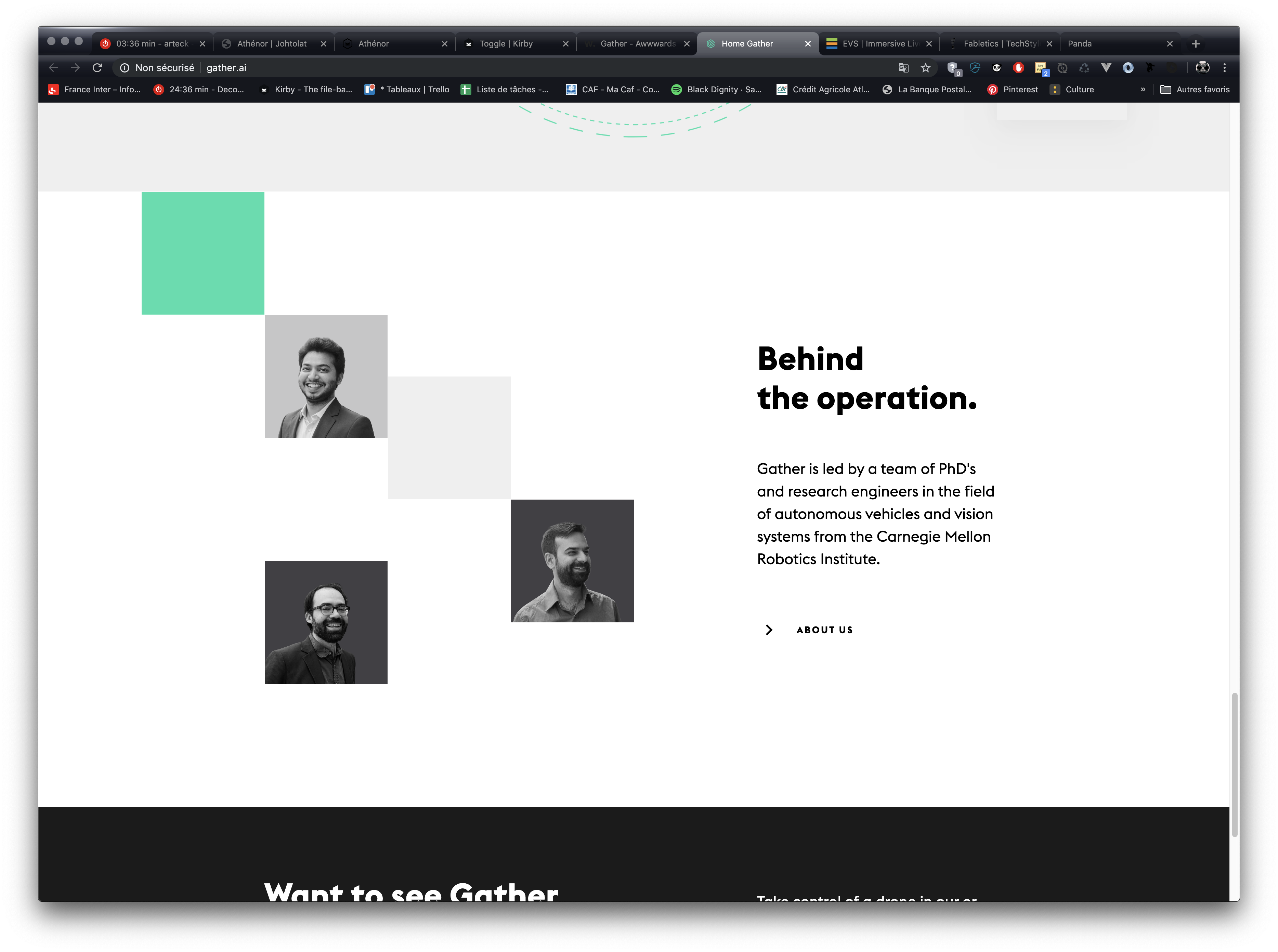Show hidden bookmarks with double chevron
Screen dimensions: 1278x952
coord(1143,90)
